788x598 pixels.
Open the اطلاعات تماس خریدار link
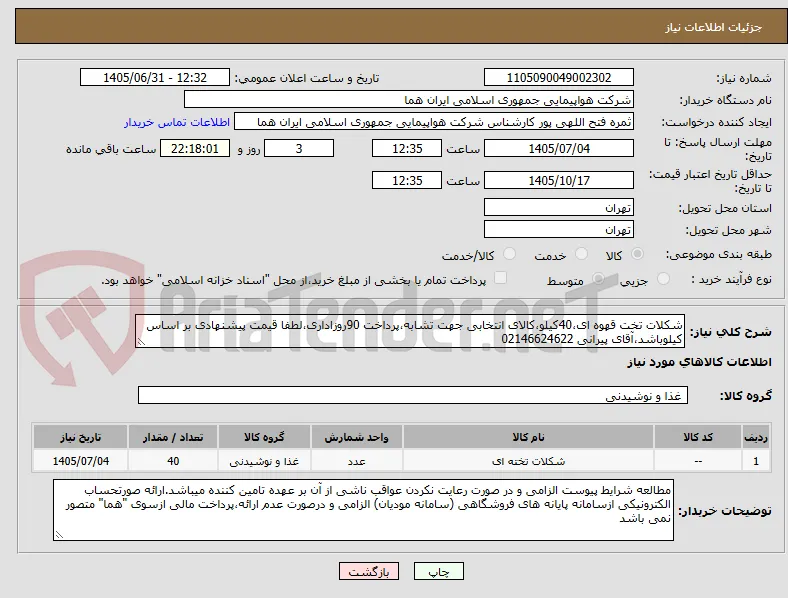pos(177,122)
